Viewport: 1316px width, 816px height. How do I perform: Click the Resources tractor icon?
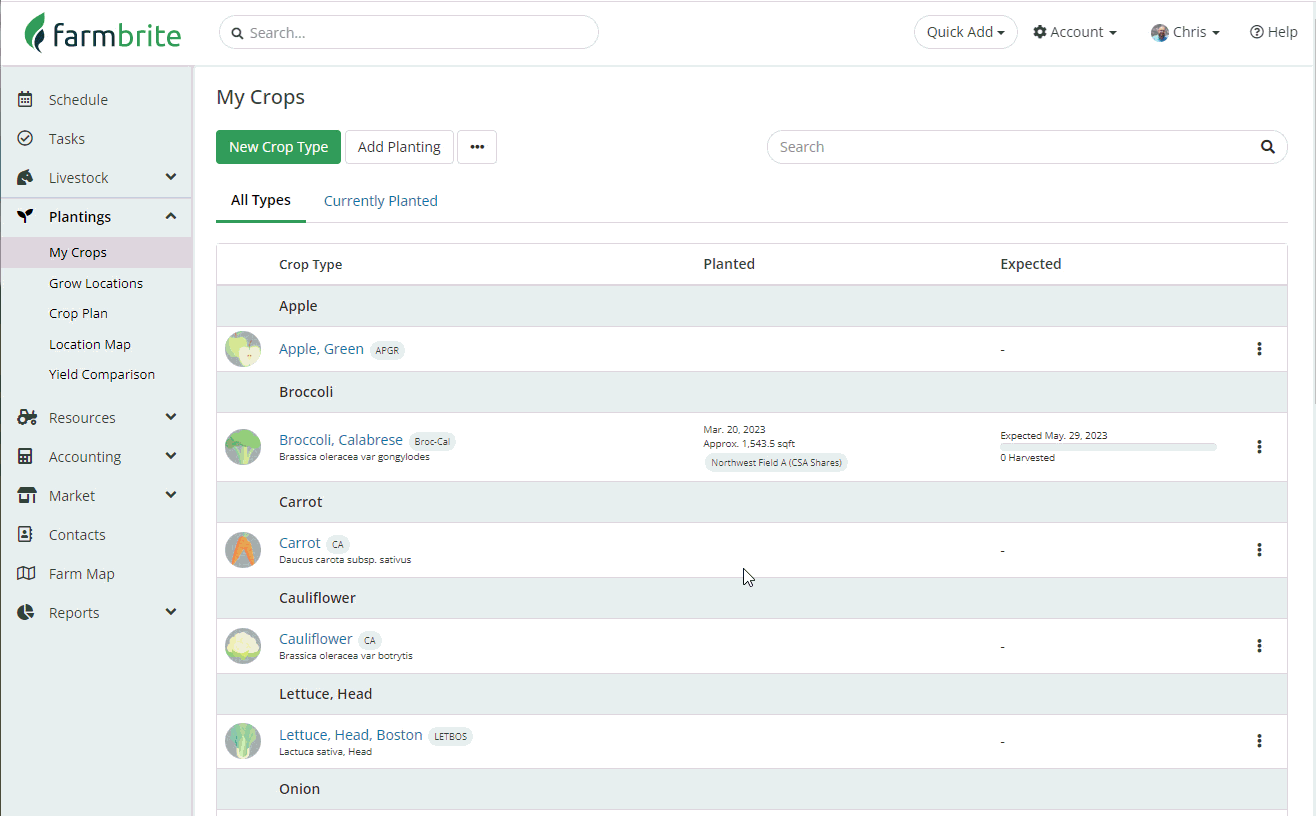[27, 417]
